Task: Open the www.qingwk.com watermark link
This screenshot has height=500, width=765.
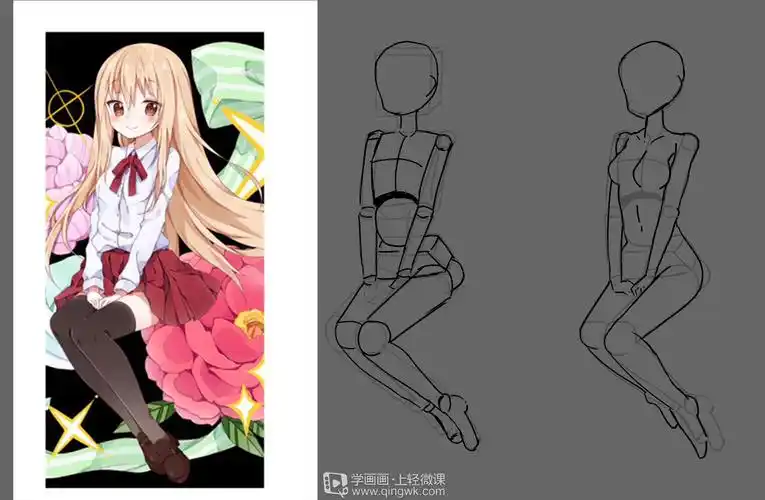Action: 398,492
